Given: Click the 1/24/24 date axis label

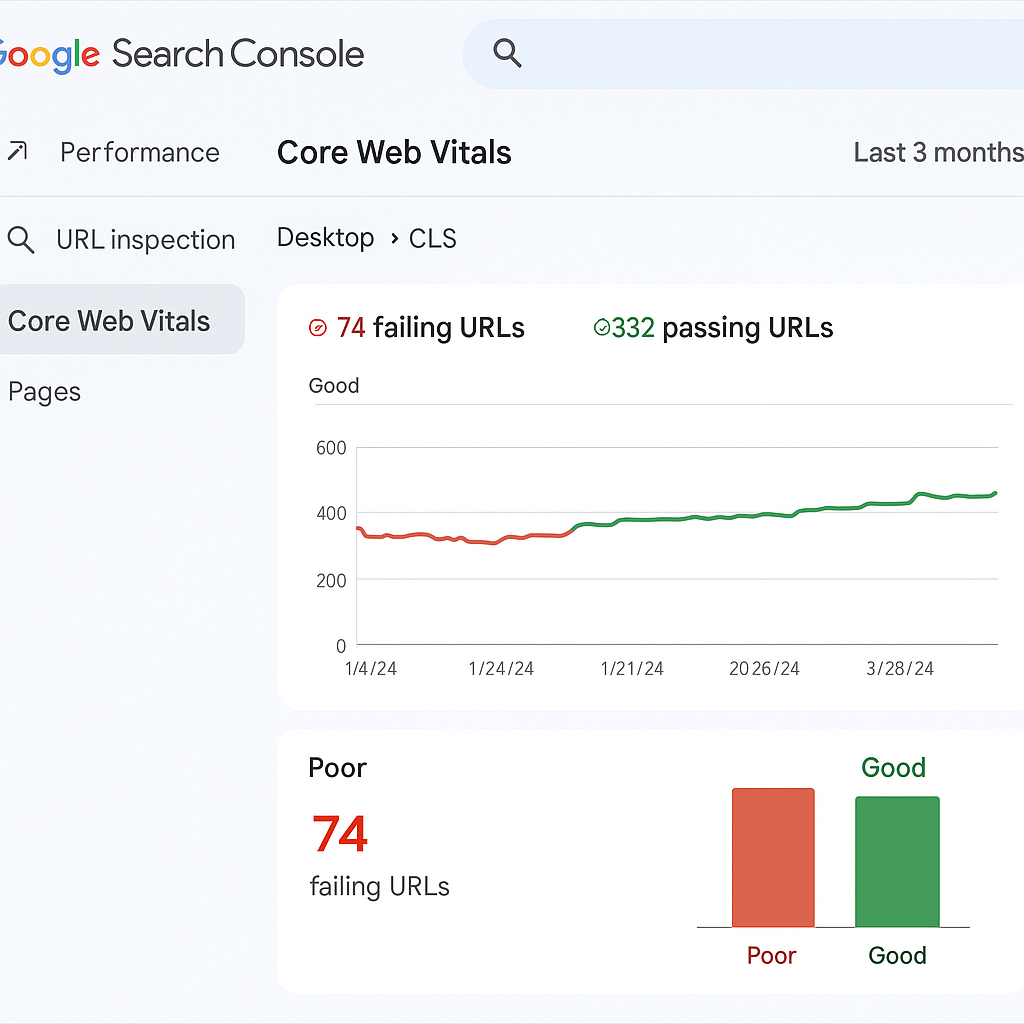Looking at the screenshot, I should pos(501,668).
